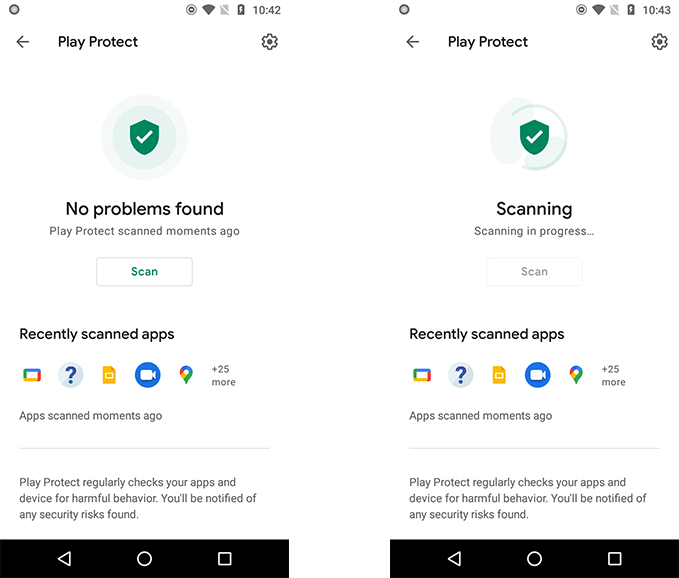This screenshot has width=679, height=578.
Task: Tap Google Maps icon on left screen
Action: [186, 375]
